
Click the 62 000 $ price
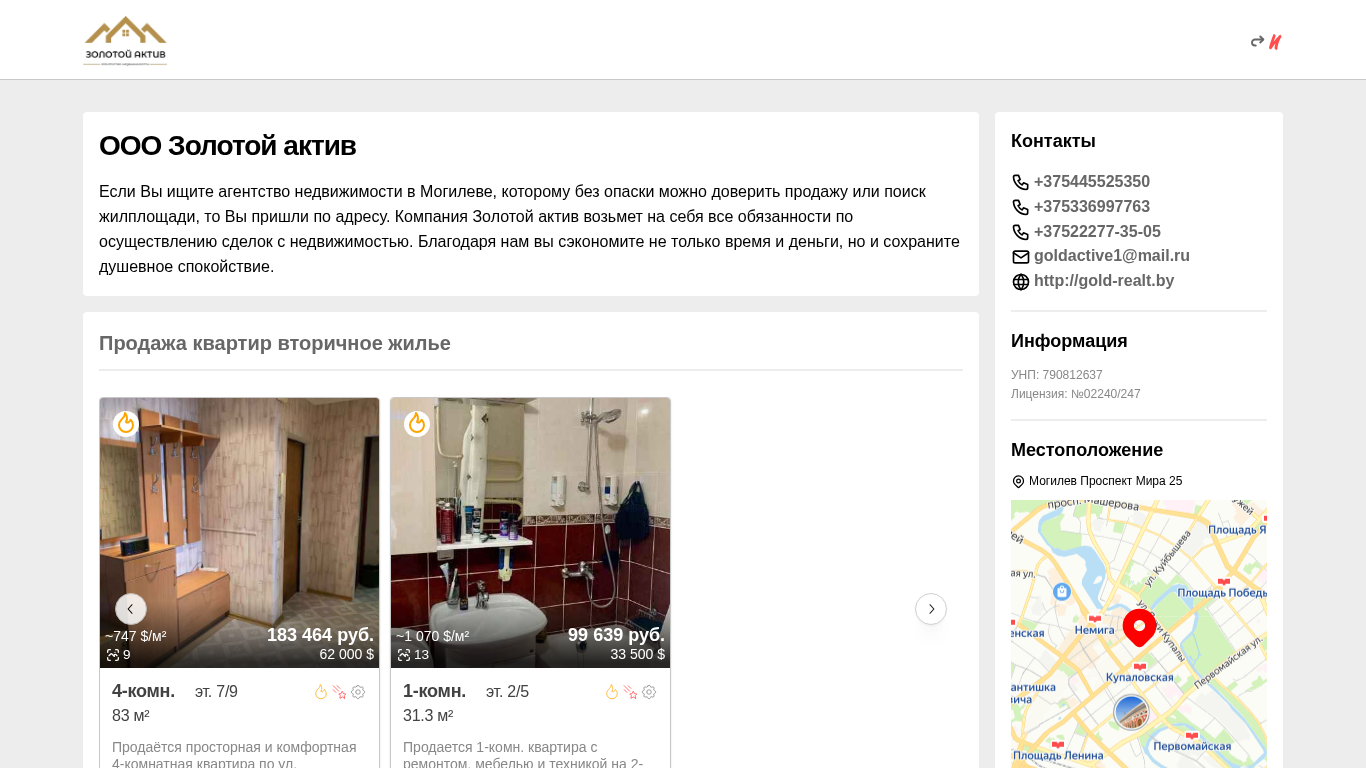(347, 655)
